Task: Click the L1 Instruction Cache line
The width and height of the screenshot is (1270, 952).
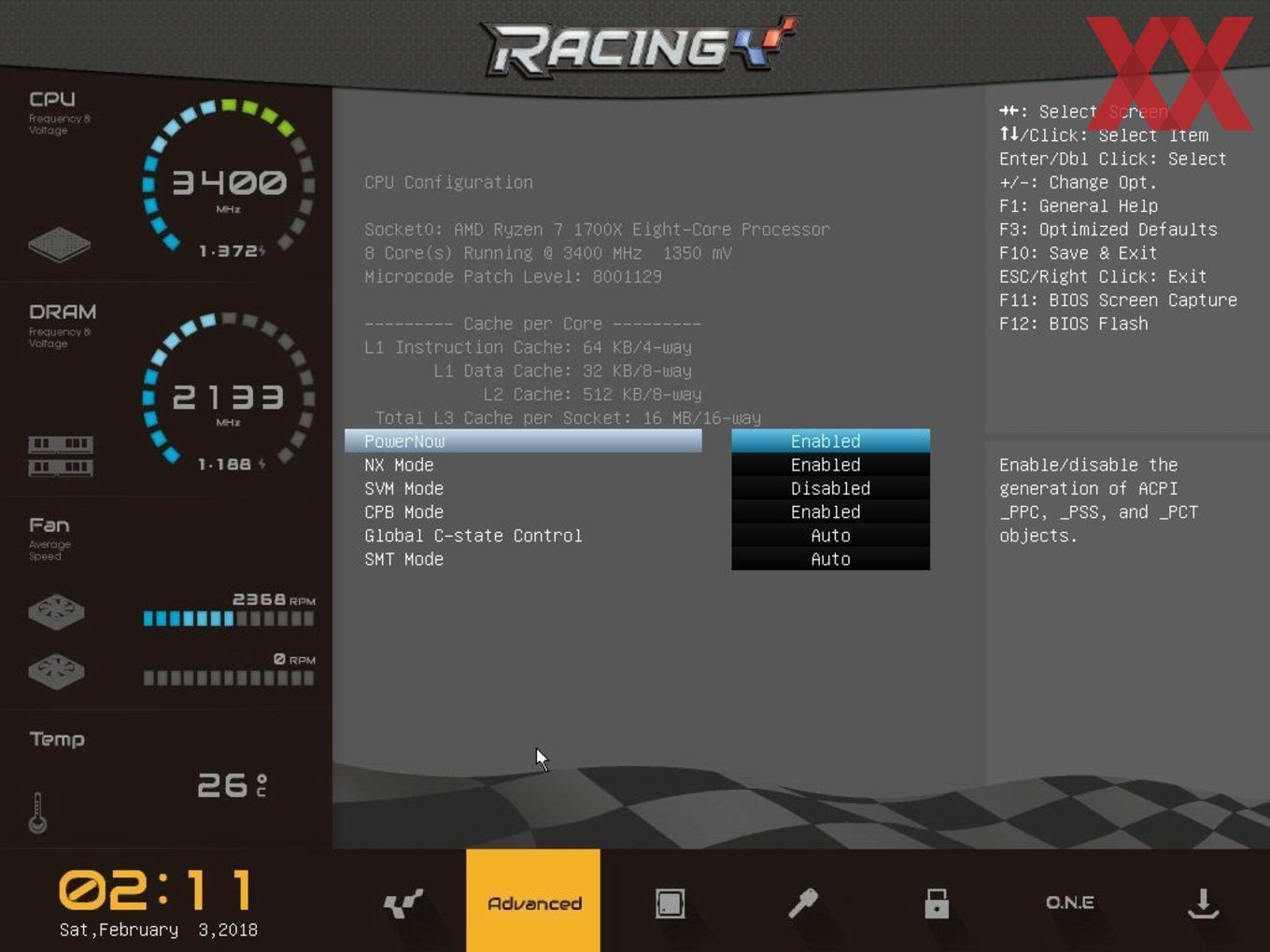Action: [x=528, y=347]
